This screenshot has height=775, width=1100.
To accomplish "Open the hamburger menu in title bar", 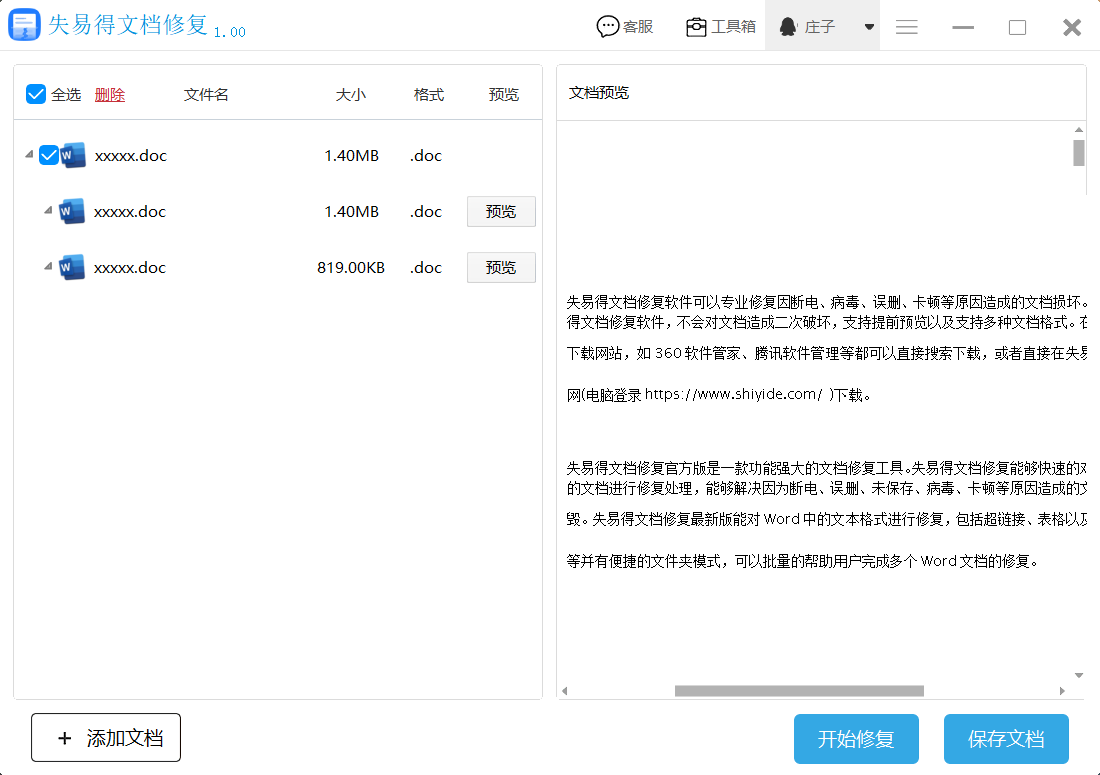I will (906, 27).
